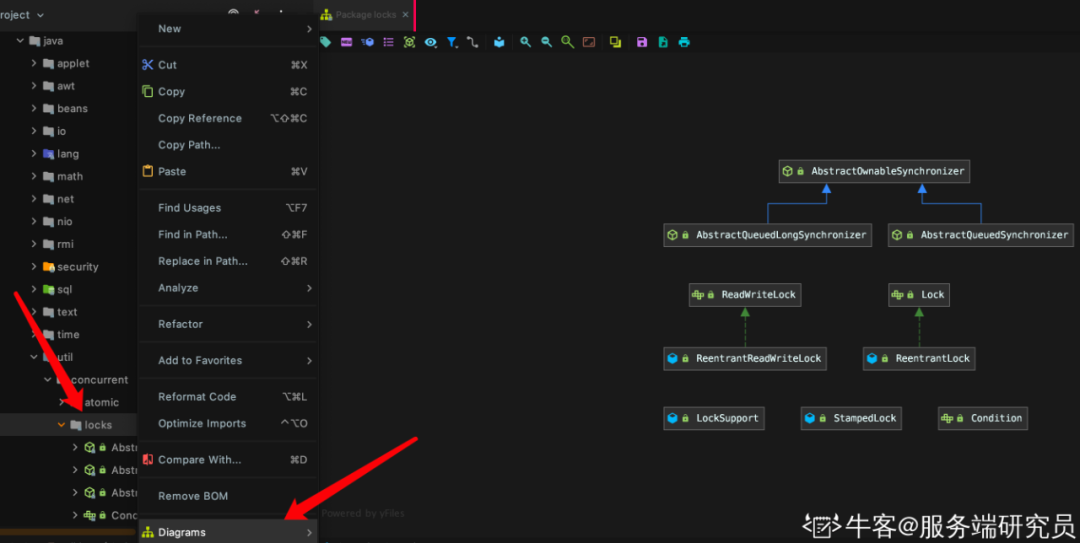1080x543 pixels.
Task: Select Remove BOM
Action: [x=228, y=496]
